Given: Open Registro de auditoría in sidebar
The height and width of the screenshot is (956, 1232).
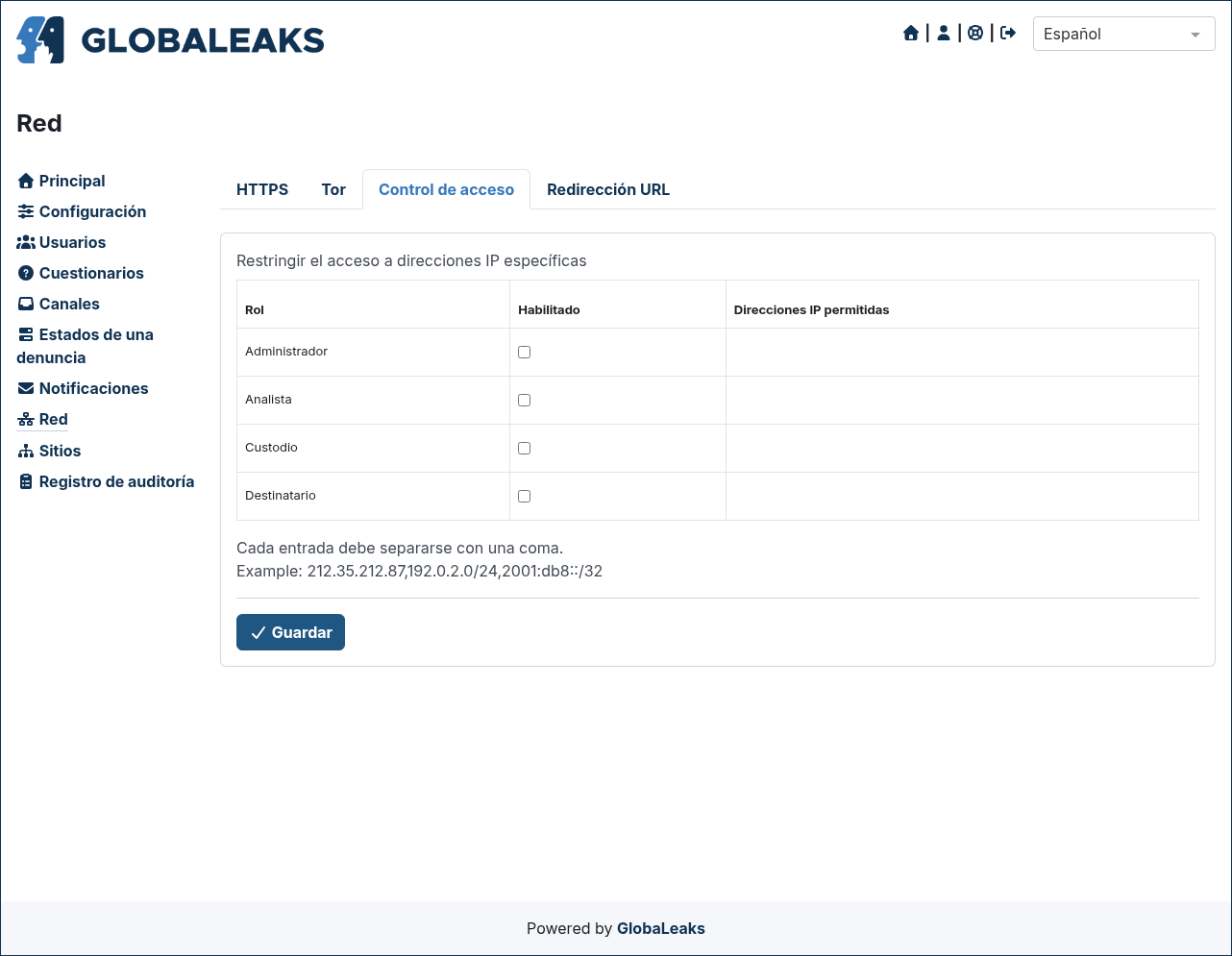Looking at the screenshot, I should click(x=106, y=481).
